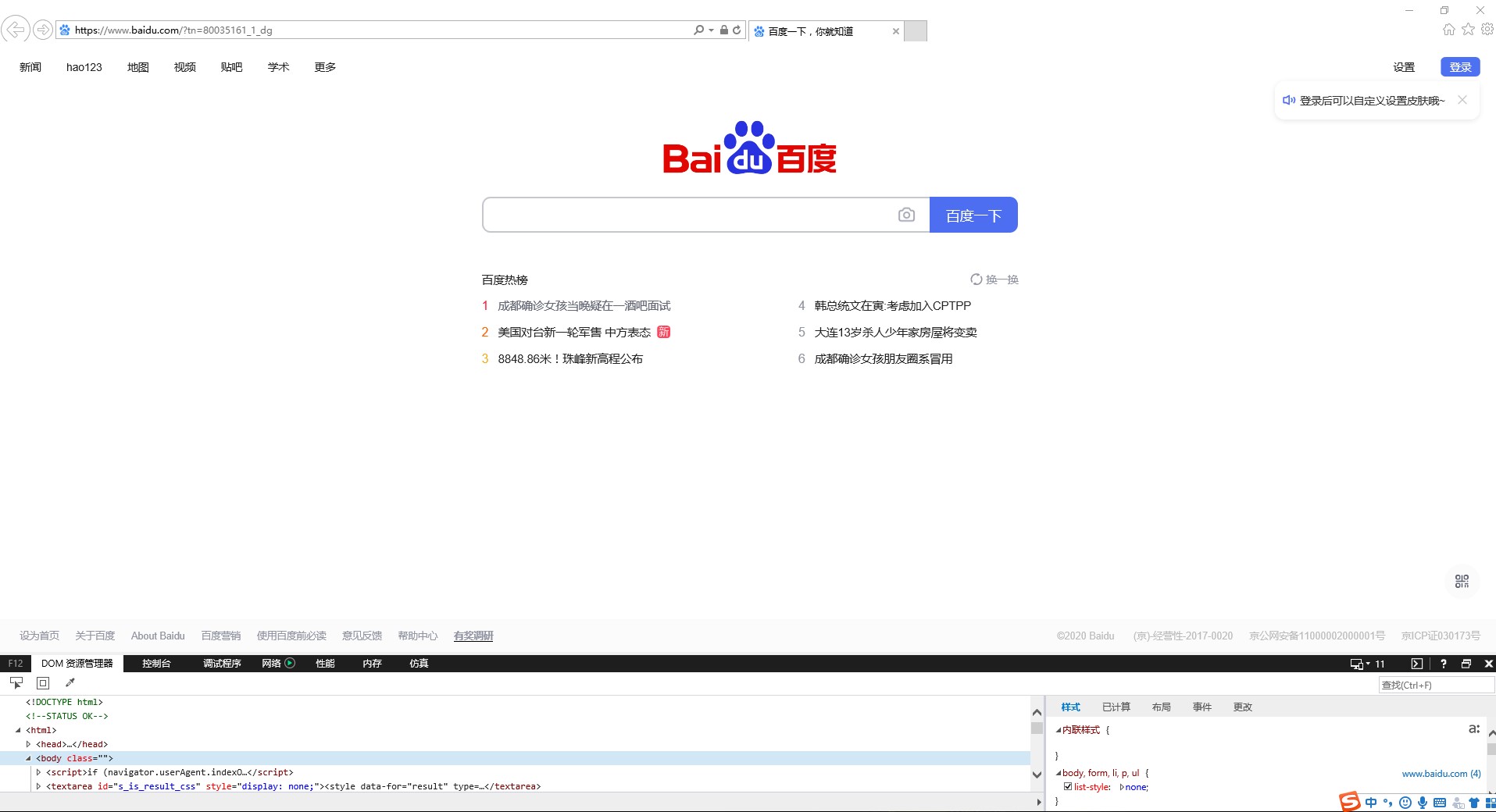The height and width of the screenshot is (812, 1496).
Task: Open the Sogou soft keyboard icon
Action: coord(1440,803)
